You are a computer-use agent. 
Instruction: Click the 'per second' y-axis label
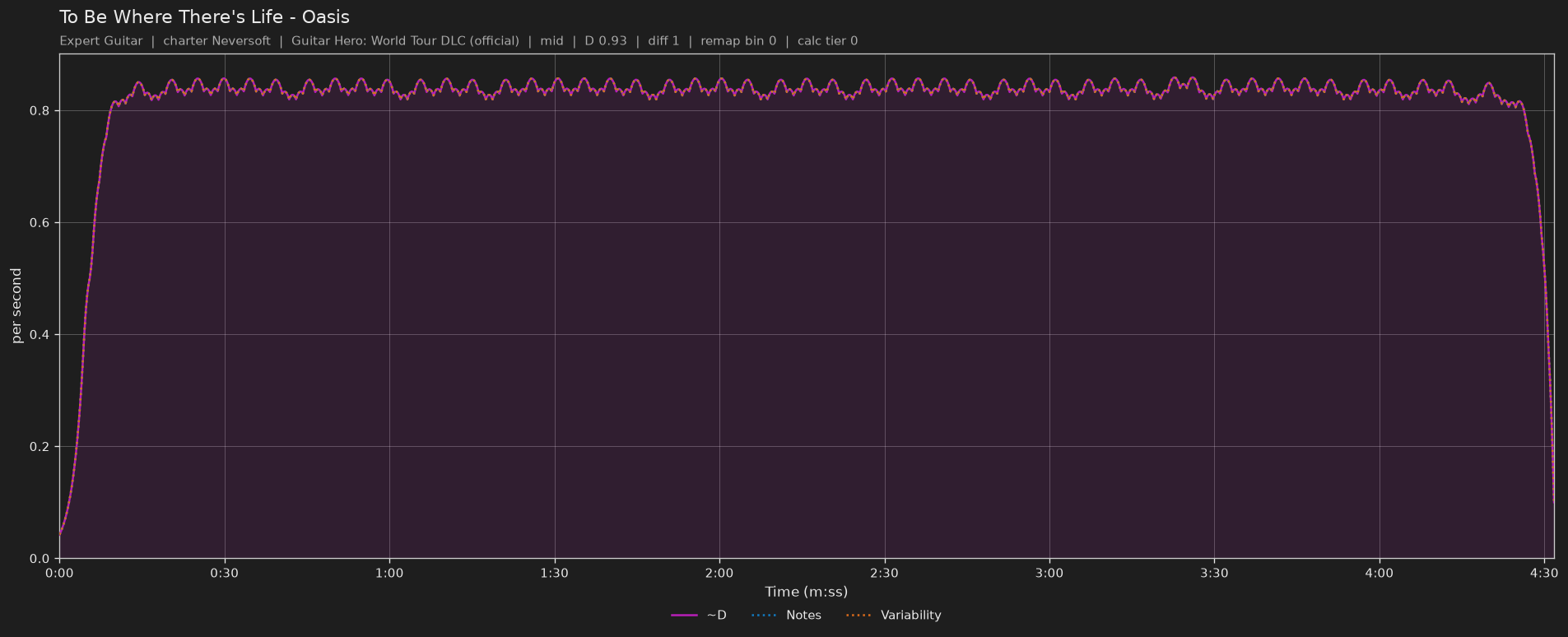click(x=16, y=305)
